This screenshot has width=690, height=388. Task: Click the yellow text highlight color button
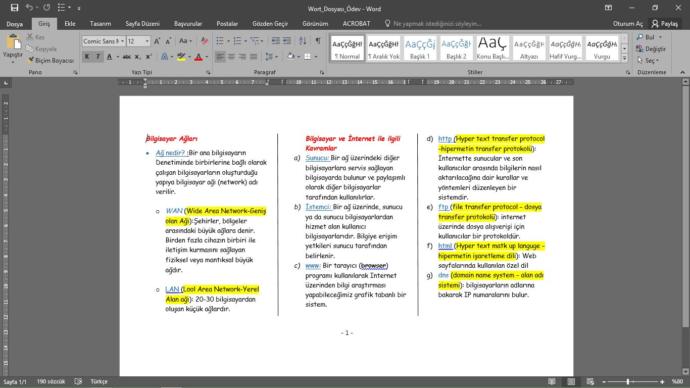[x=181, y=57]
